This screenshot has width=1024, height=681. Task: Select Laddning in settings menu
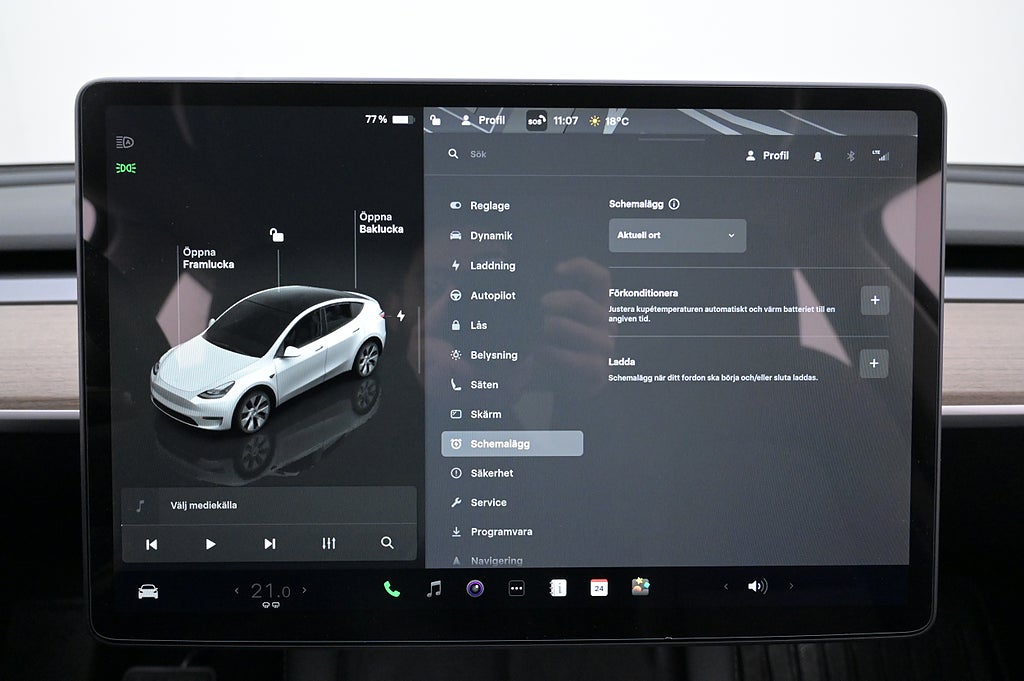point(492,266)
